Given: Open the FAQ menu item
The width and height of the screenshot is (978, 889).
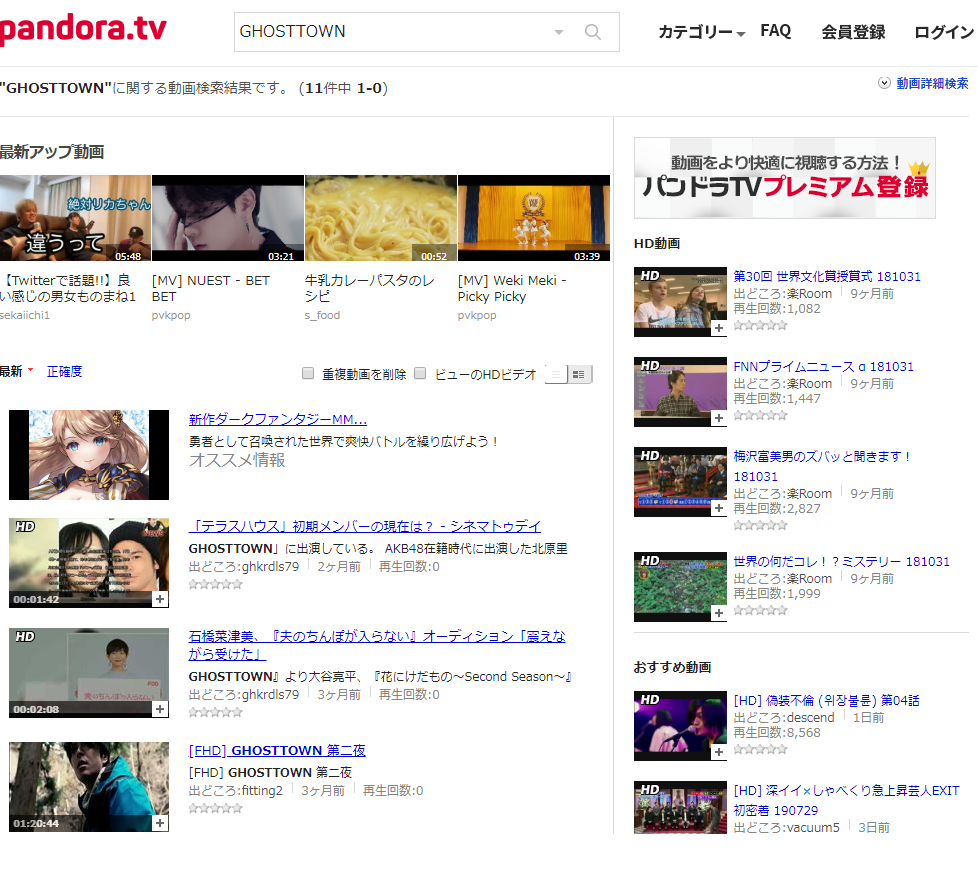Looking at the screenshot, I should pos(775,31).
